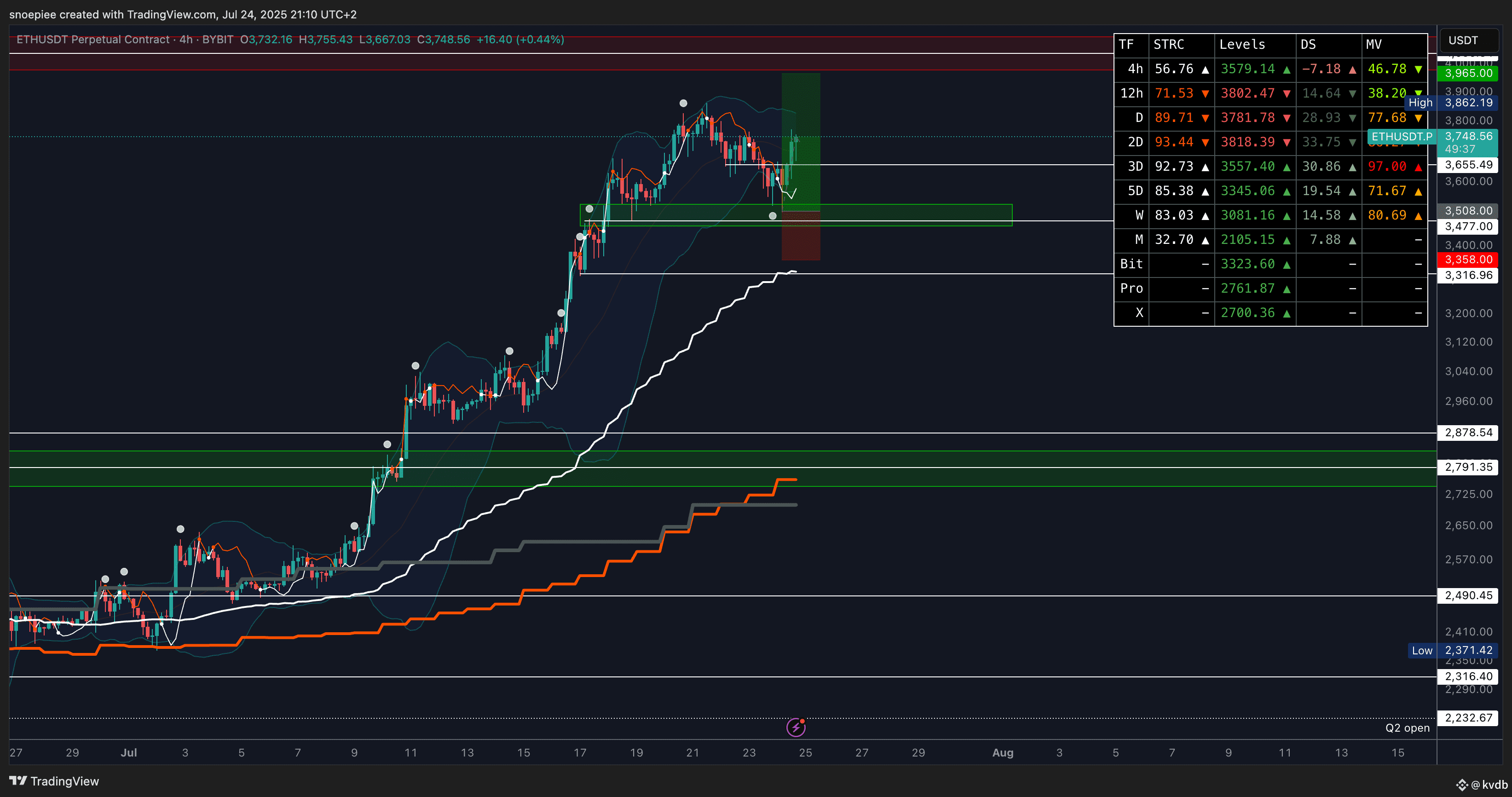Screen dimensions: 1512x797
Task: Click the 2D Levels value 3818.39
Action: coord(1248,142)
